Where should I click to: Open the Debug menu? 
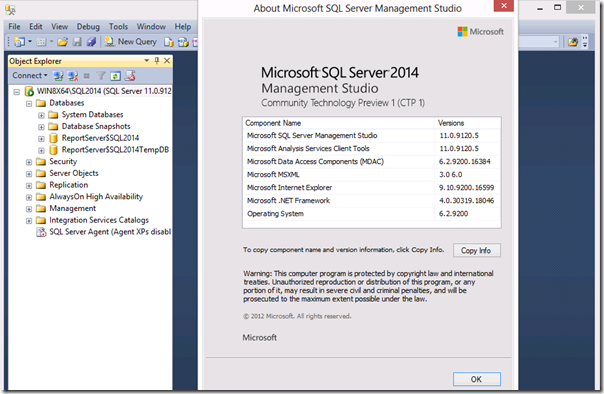coord(88,27)
